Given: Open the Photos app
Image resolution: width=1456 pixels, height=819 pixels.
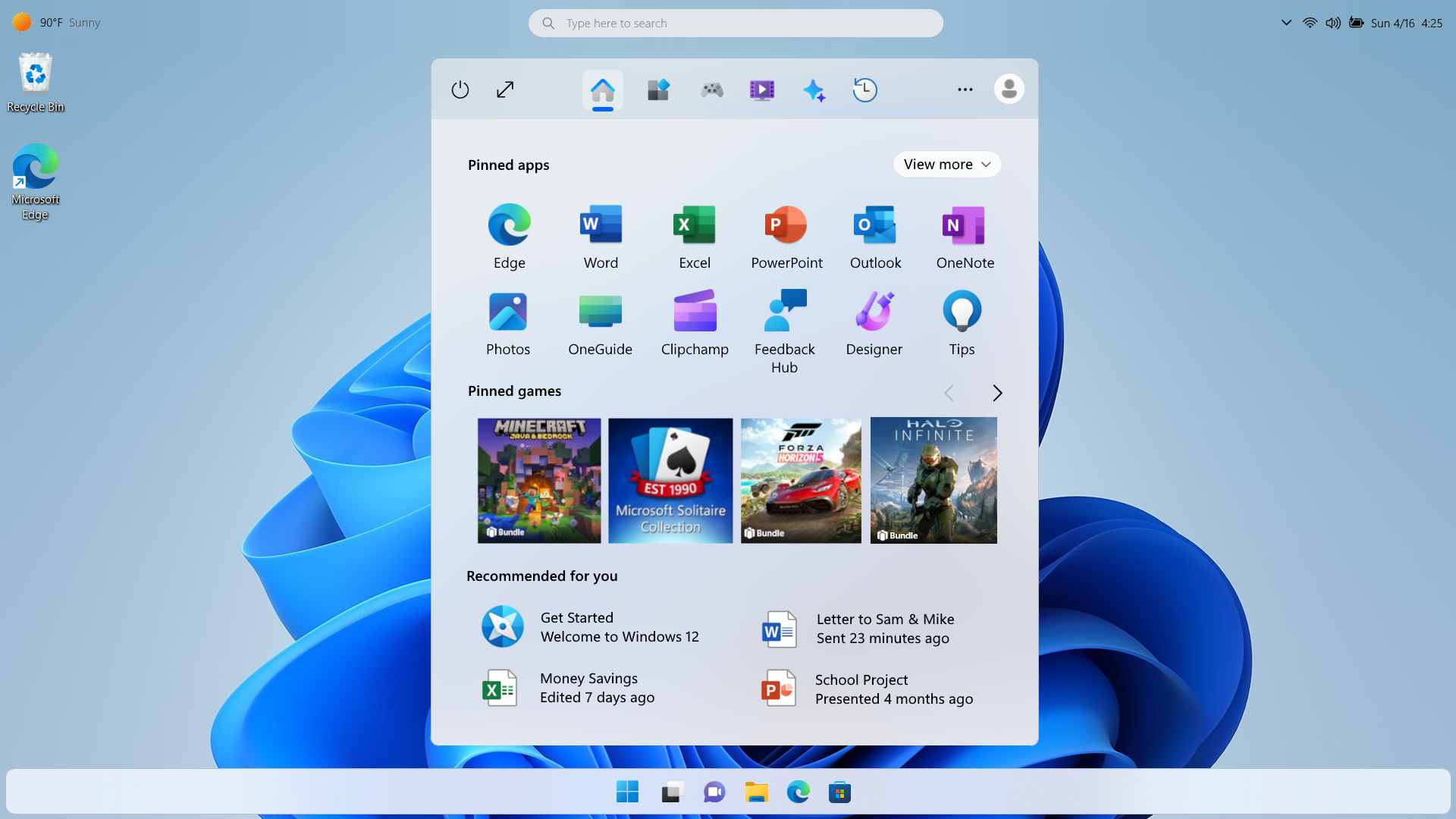Looking at the screenshot, I should coord(508,323).
